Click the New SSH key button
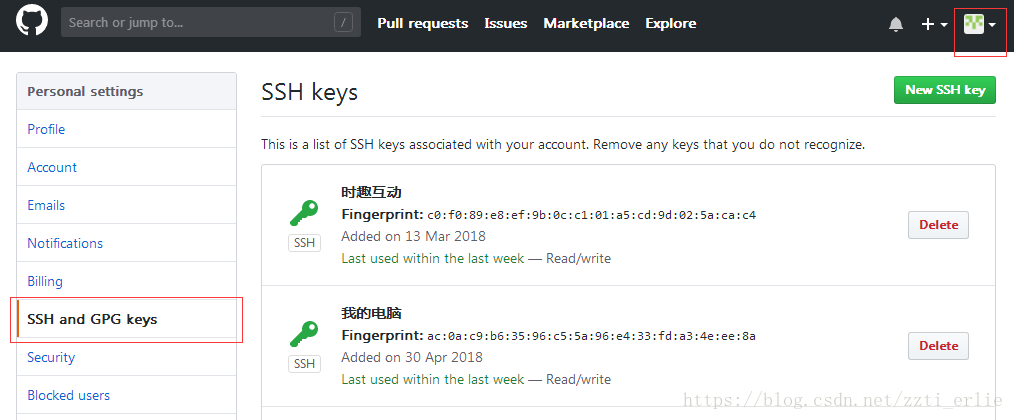Viewport: 1014px width, 420px height. point(944,90)
